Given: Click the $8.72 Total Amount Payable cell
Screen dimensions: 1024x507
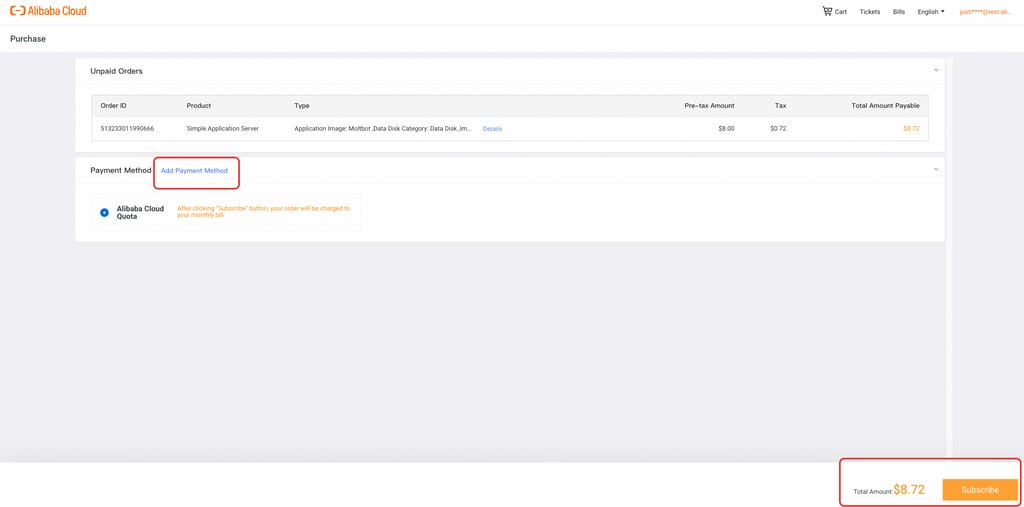Looking at the screenshot, I should coord(910,129).
